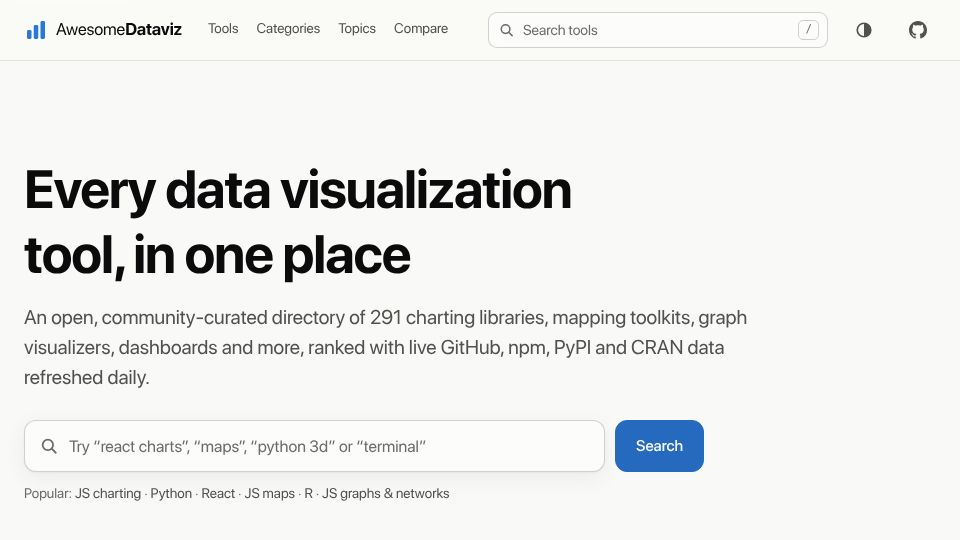This screenshot has height=540, width=960.
Task: Select the popular React link
Action: tap(218, 493)
